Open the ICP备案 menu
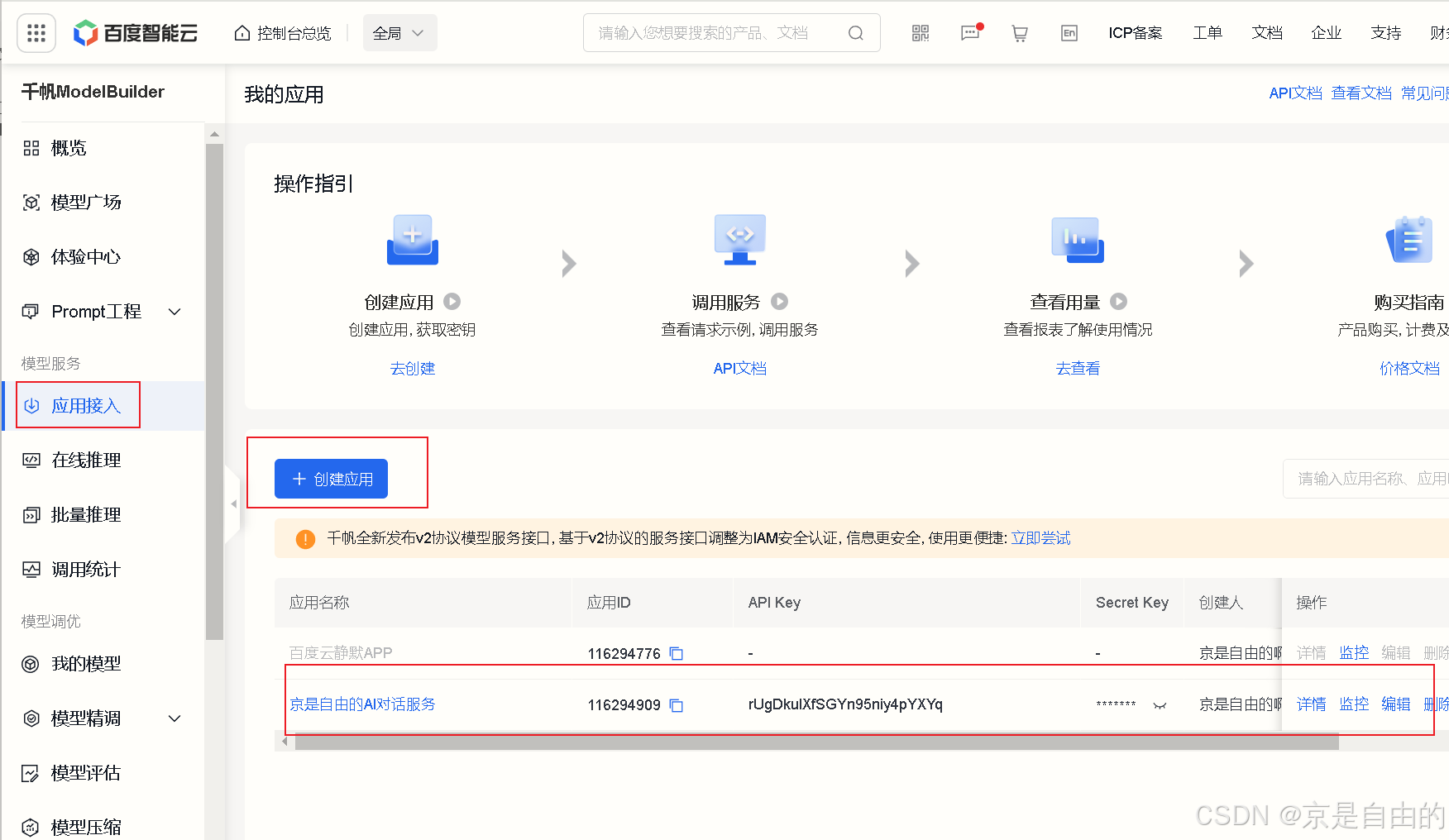1449x840 pixels. coord(1136,33)
